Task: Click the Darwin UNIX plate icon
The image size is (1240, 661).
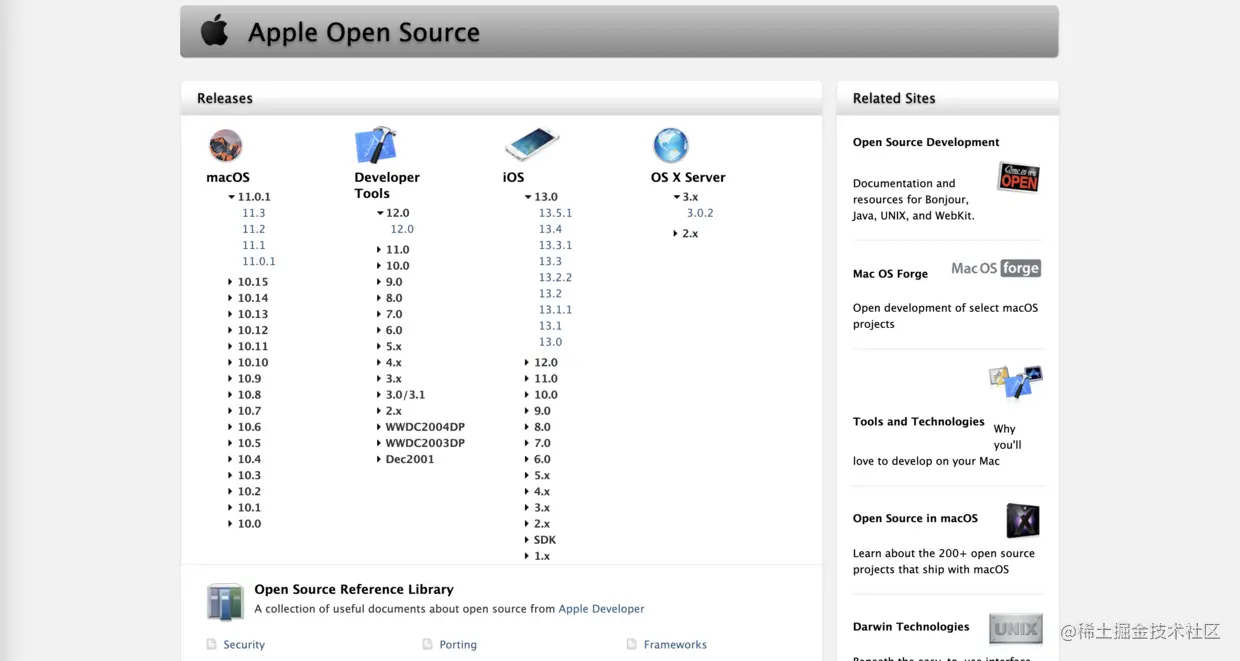Action: click(1016, 629)
